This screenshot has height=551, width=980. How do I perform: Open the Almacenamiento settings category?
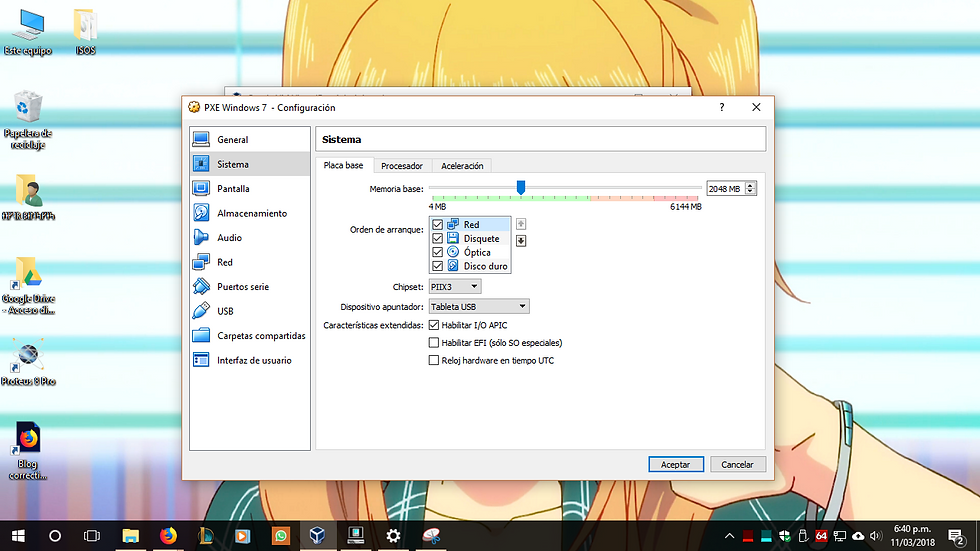pos(249,213)
